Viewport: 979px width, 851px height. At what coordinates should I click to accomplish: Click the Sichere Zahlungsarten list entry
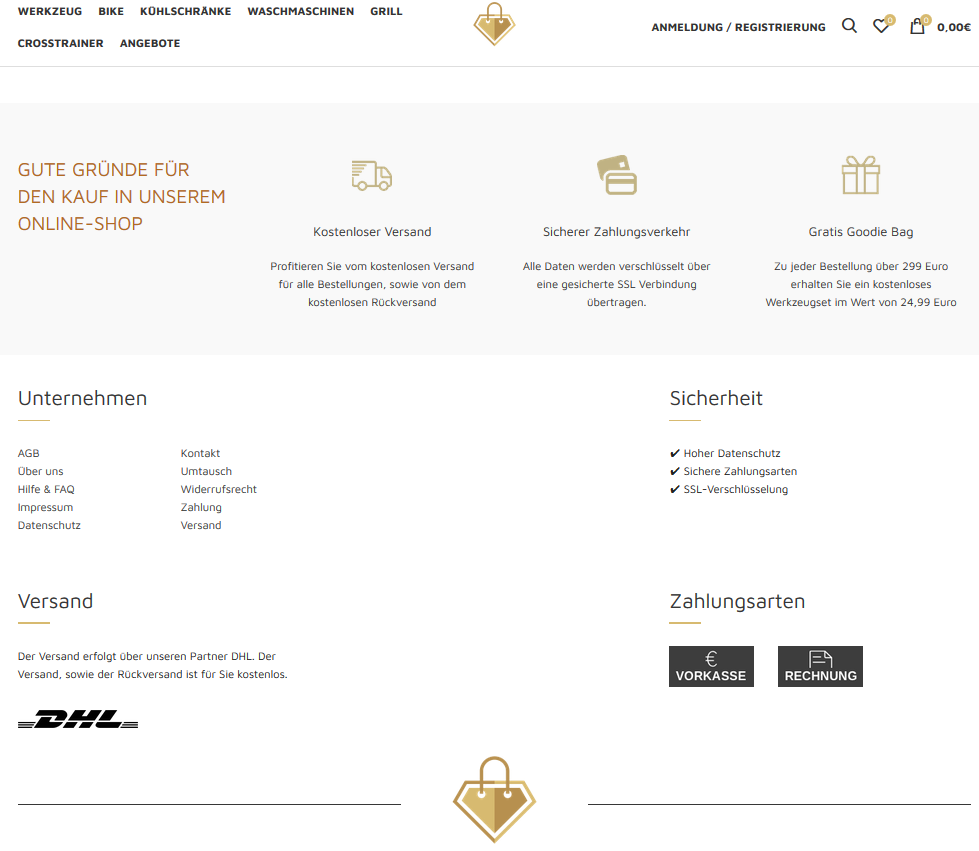click(x=734, y=471)
